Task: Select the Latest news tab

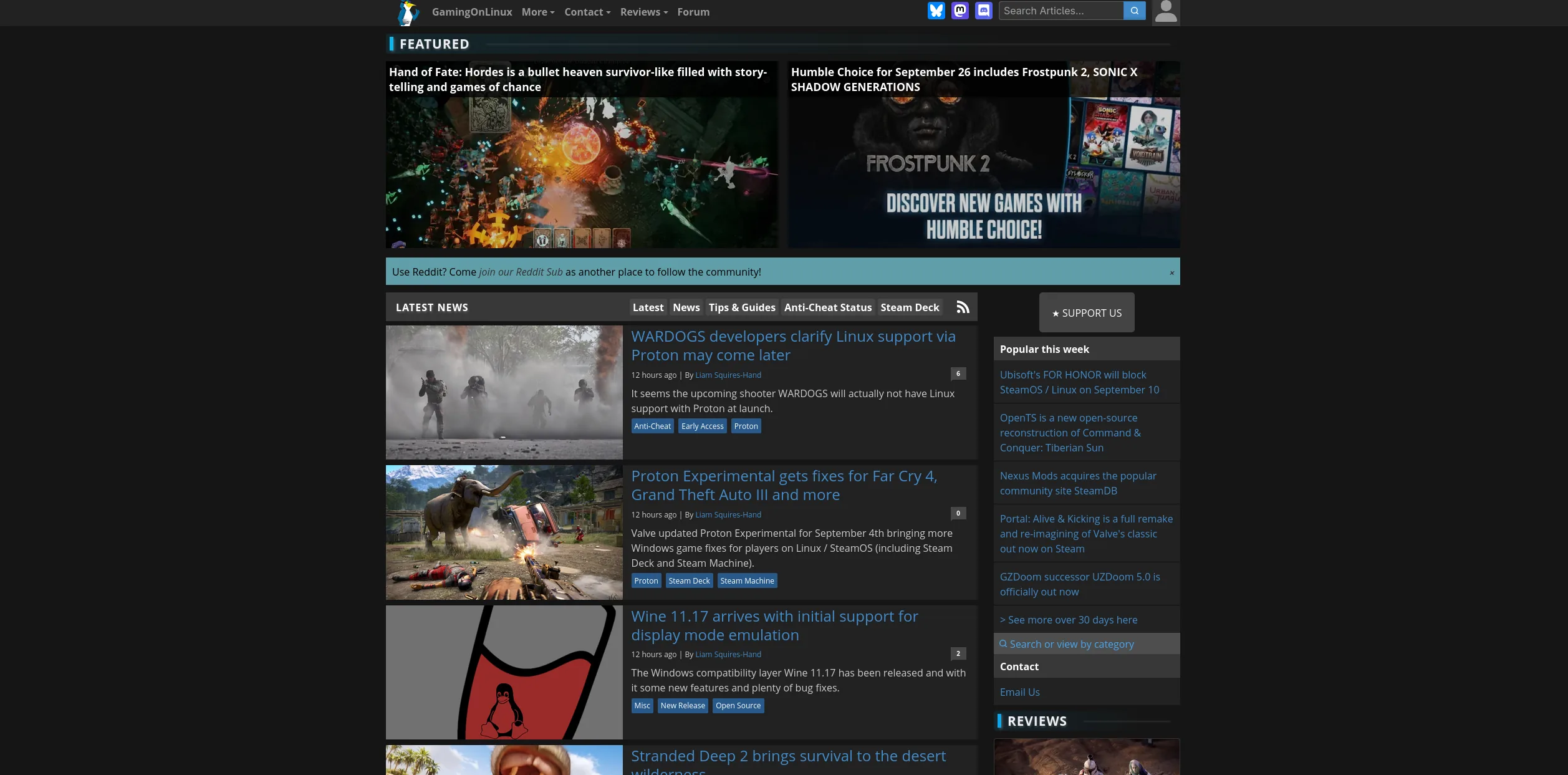Action: tap(647, 307)
